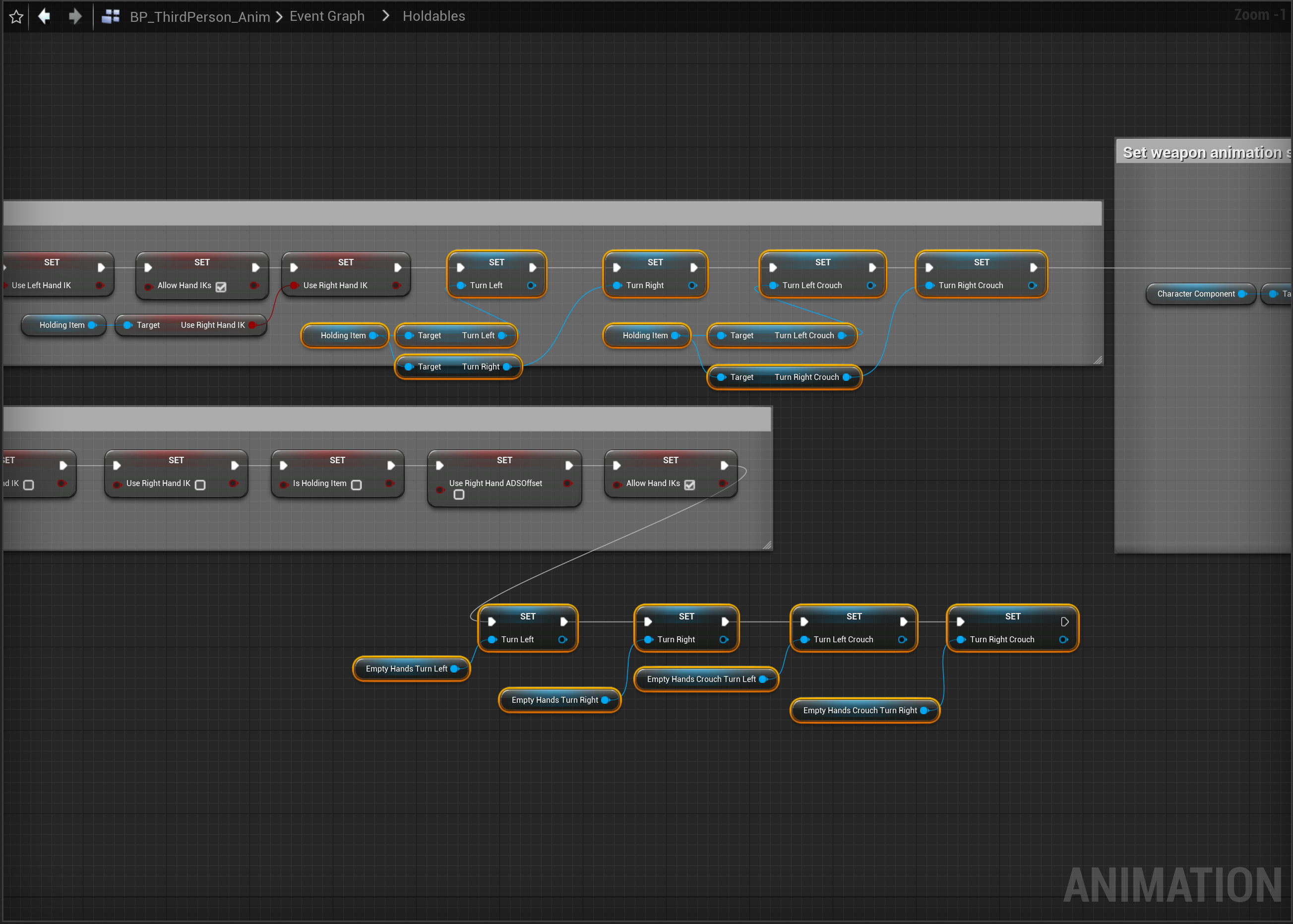Screen dimensions: 1293x924
Task: Go back with the left arrow
Action: coord(44,16)
